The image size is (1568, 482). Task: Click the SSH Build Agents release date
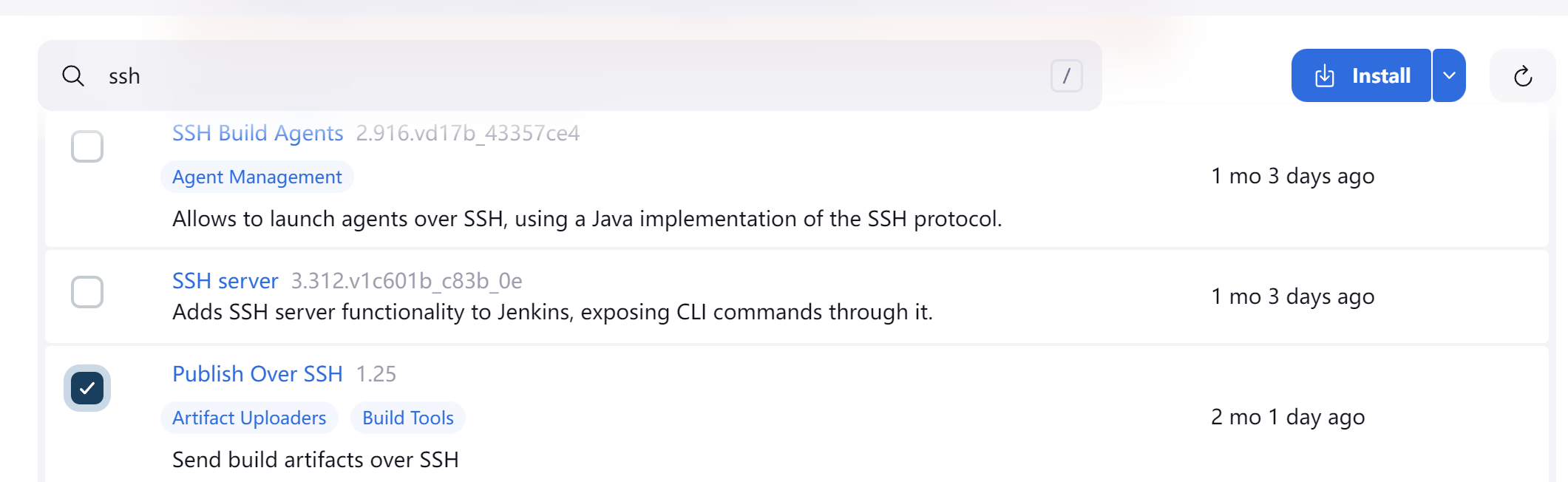click(x=1292, y=176)
